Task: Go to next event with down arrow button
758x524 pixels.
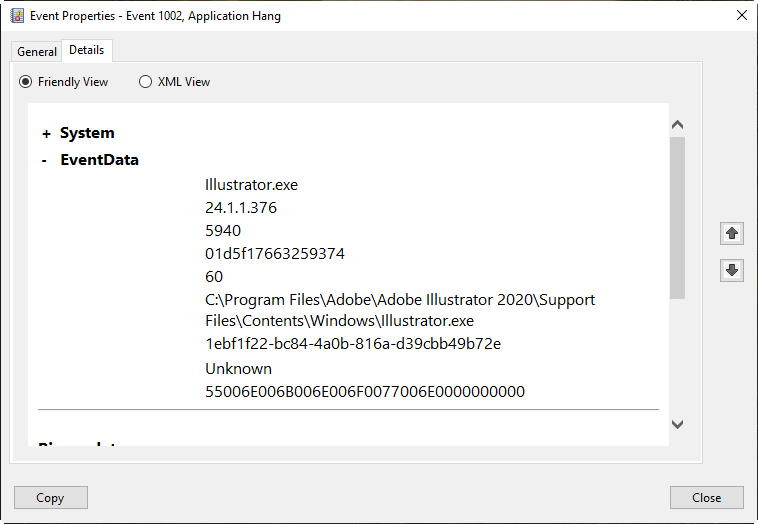Action: [731, 270]
